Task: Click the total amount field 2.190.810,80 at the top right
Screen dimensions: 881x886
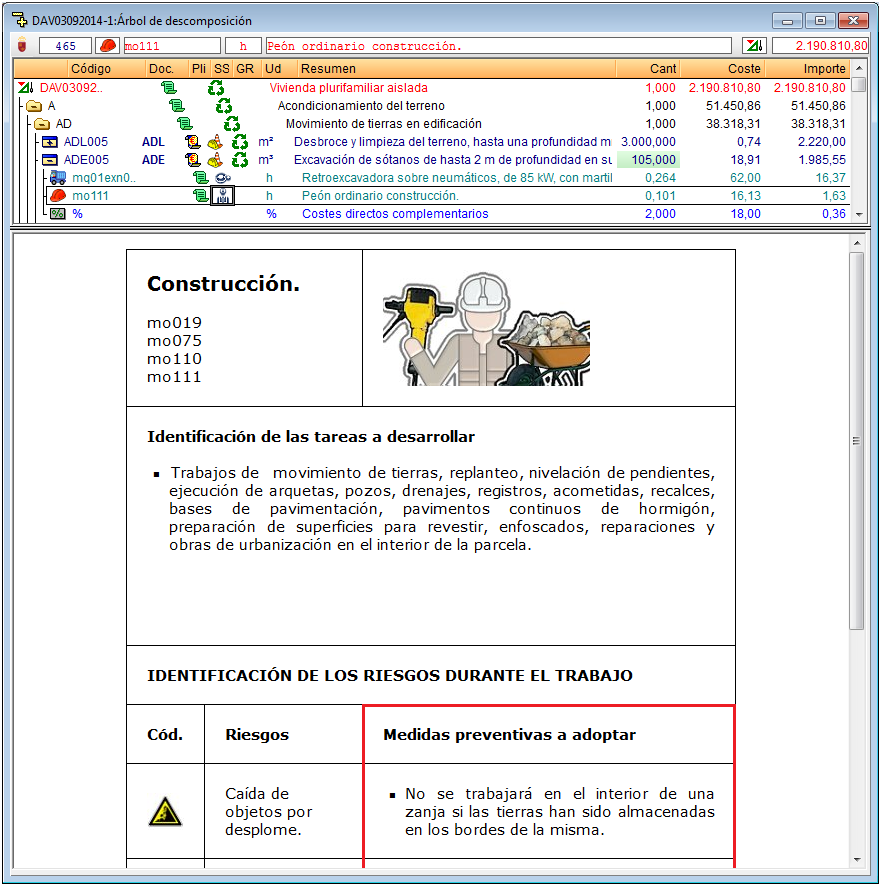Action: click(x=820, y=46)
